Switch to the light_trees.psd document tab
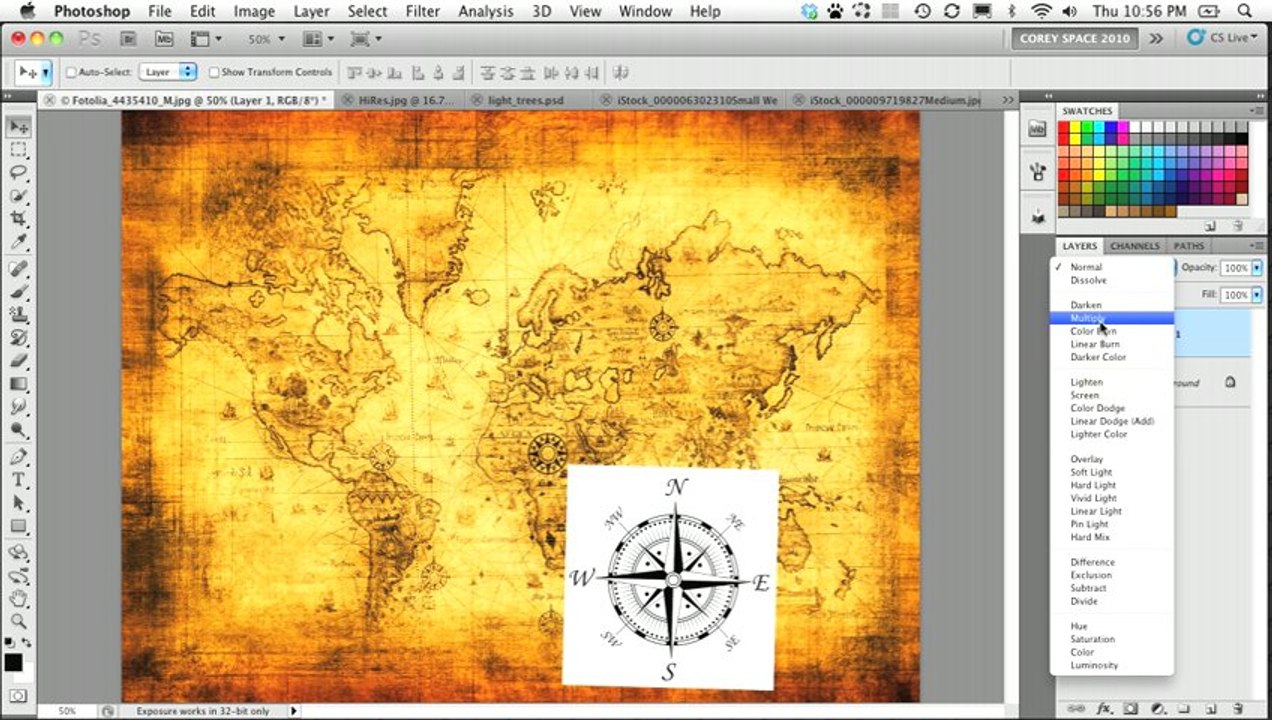Image resolution: width=1272 pixels, height=720 pixels. 526,100
